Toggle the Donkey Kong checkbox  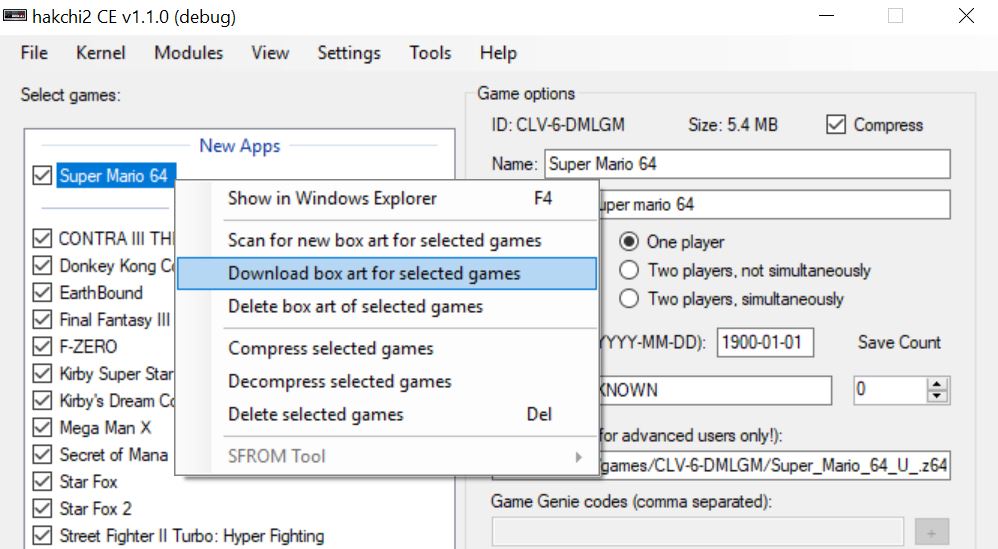(42, 265)
